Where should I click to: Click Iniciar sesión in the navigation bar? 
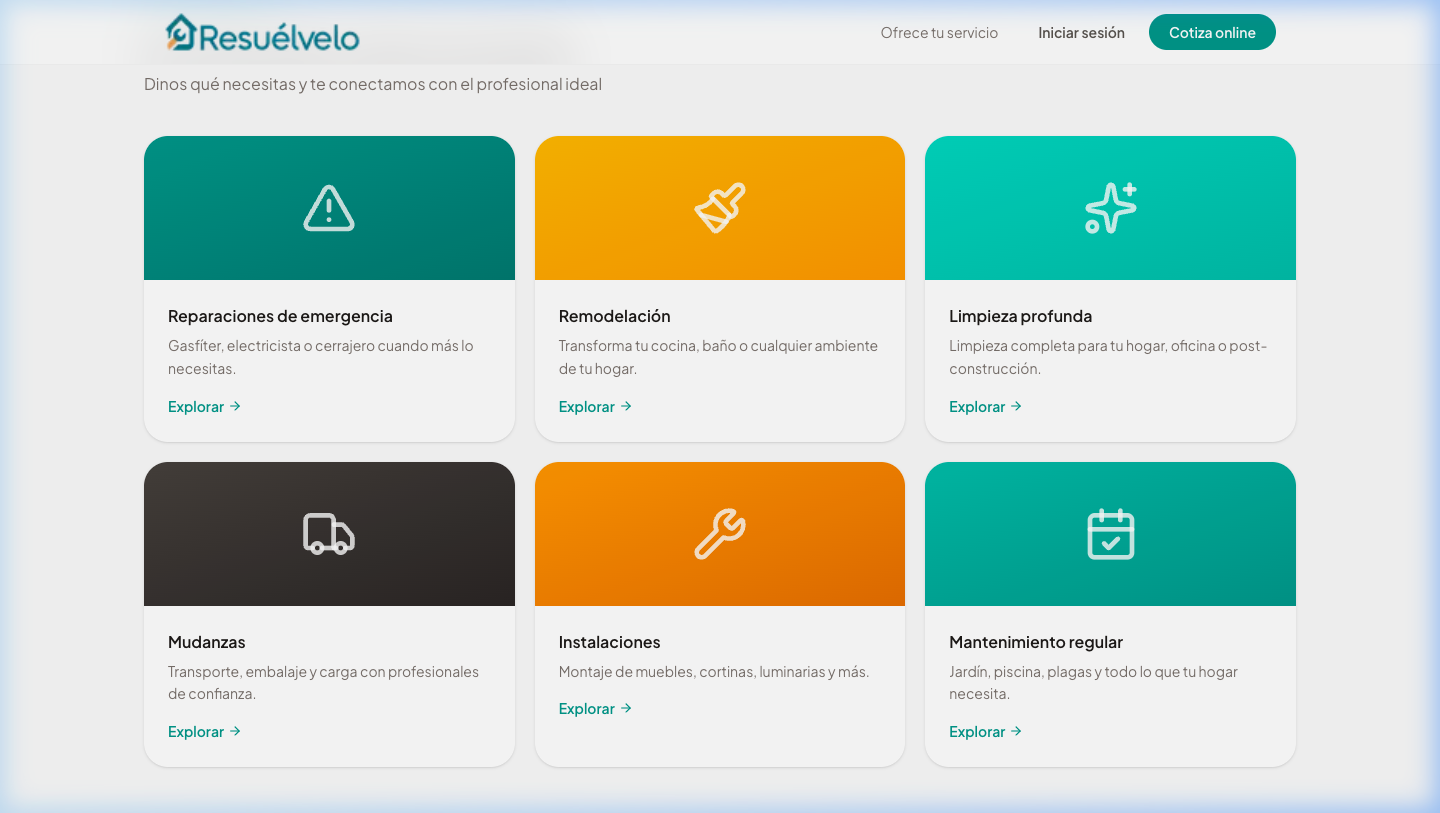[1081, 32]
